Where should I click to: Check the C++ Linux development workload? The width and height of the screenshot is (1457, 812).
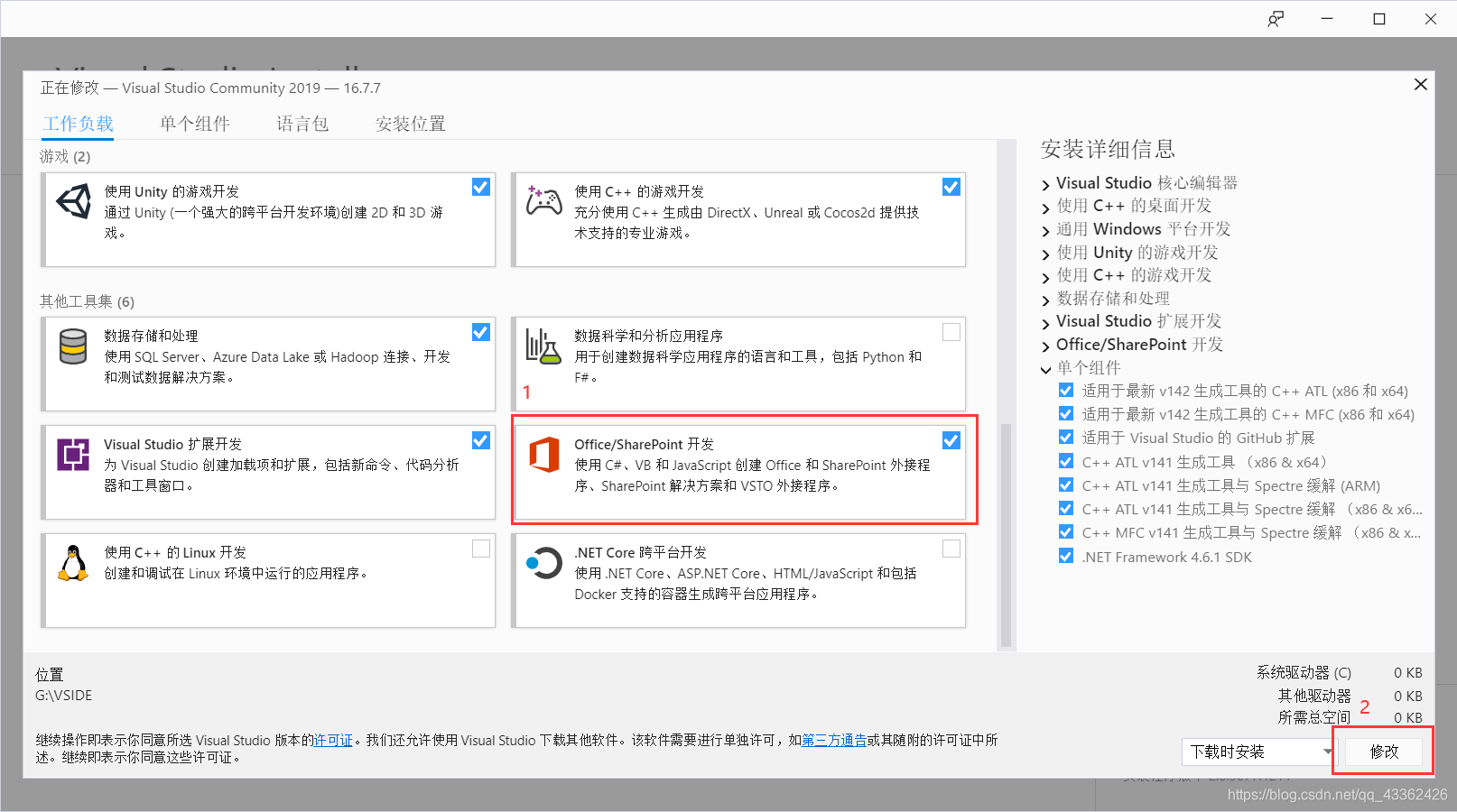[481, 549]
